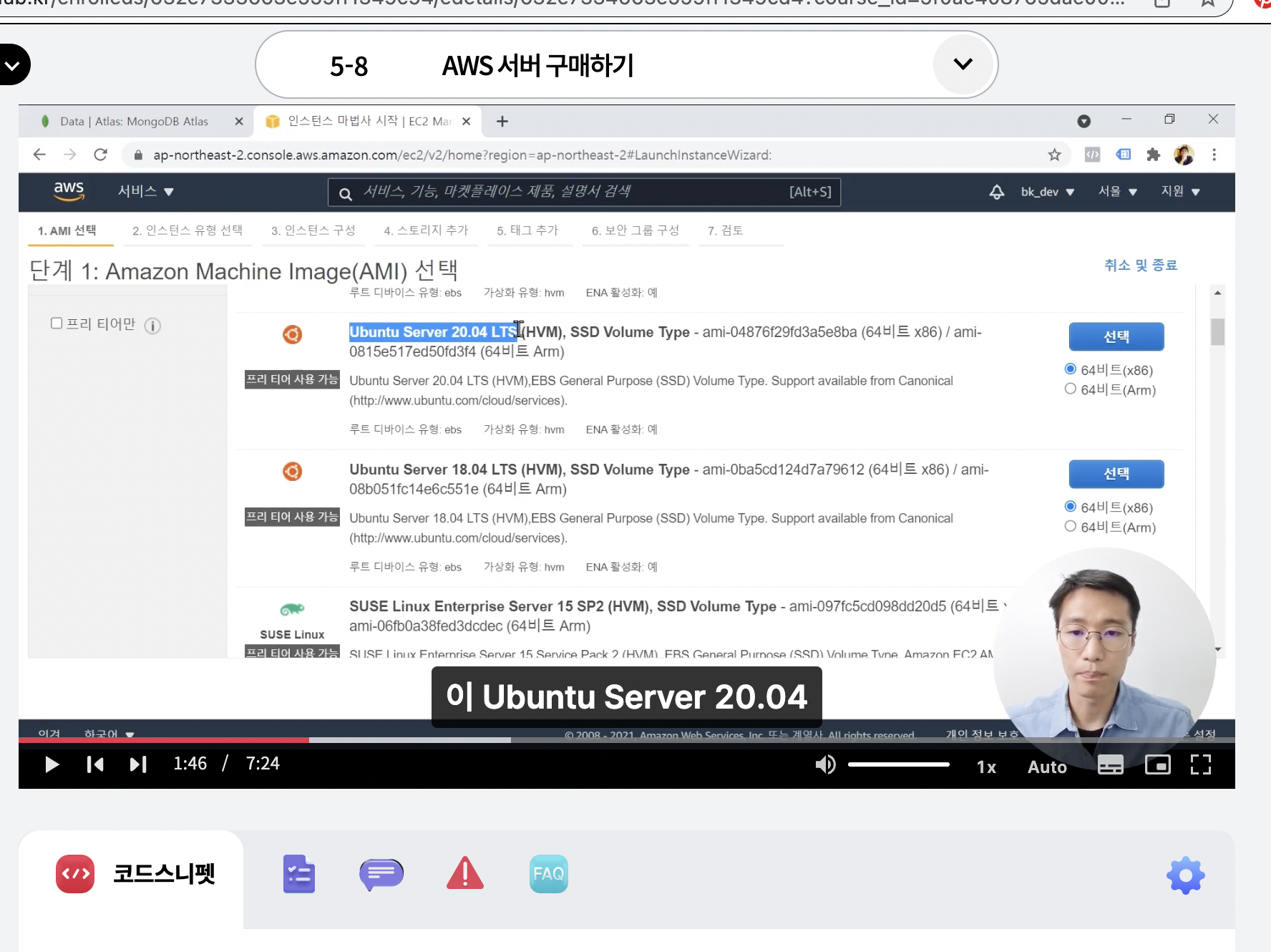Screen dimensions: 1271x952
Task: Close the MongoDB Atlas browser tab
Action: pos(239,122)
